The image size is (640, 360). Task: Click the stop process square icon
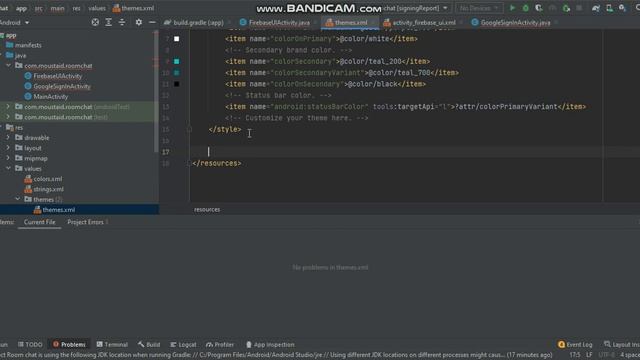click(x=579, y=8)
